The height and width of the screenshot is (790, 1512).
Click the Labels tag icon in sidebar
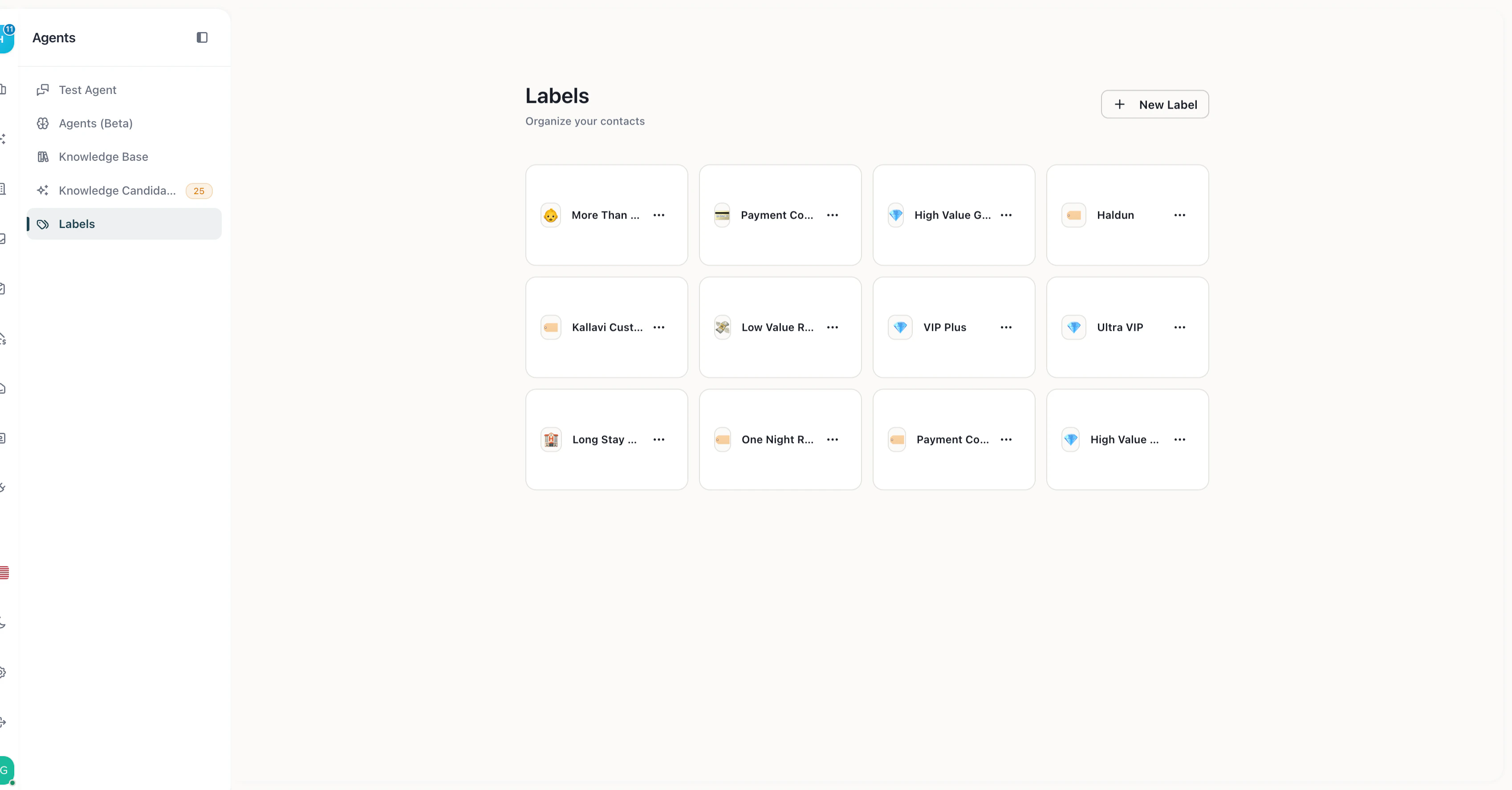[x=43, y=224]
